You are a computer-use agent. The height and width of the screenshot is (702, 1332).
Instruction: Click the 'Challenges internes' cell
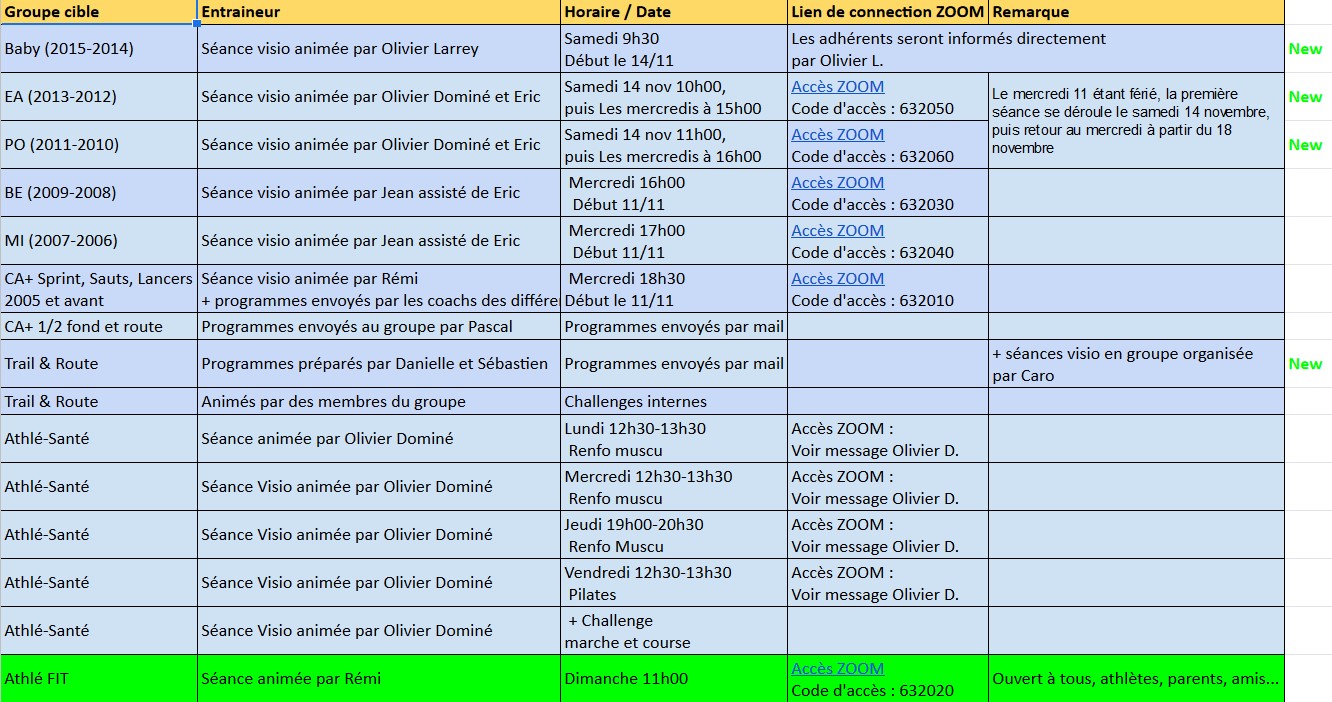[x=674, y=401]
